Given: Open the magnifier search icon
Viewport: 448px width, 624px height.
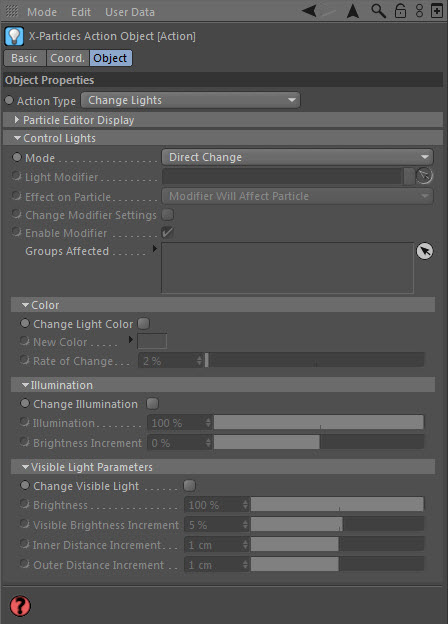Looking at the screenshot, I should coord(378,11).
